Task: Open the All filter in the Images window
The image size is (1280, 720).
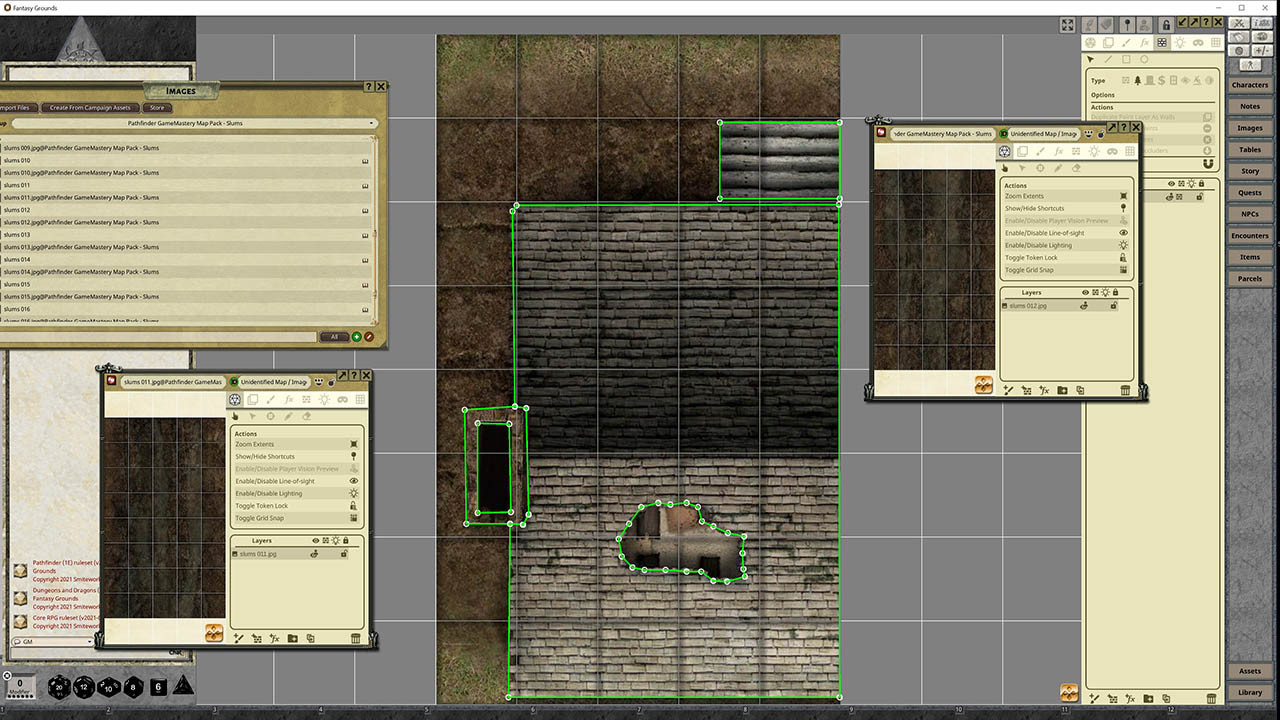Action: tap(334, 337)
